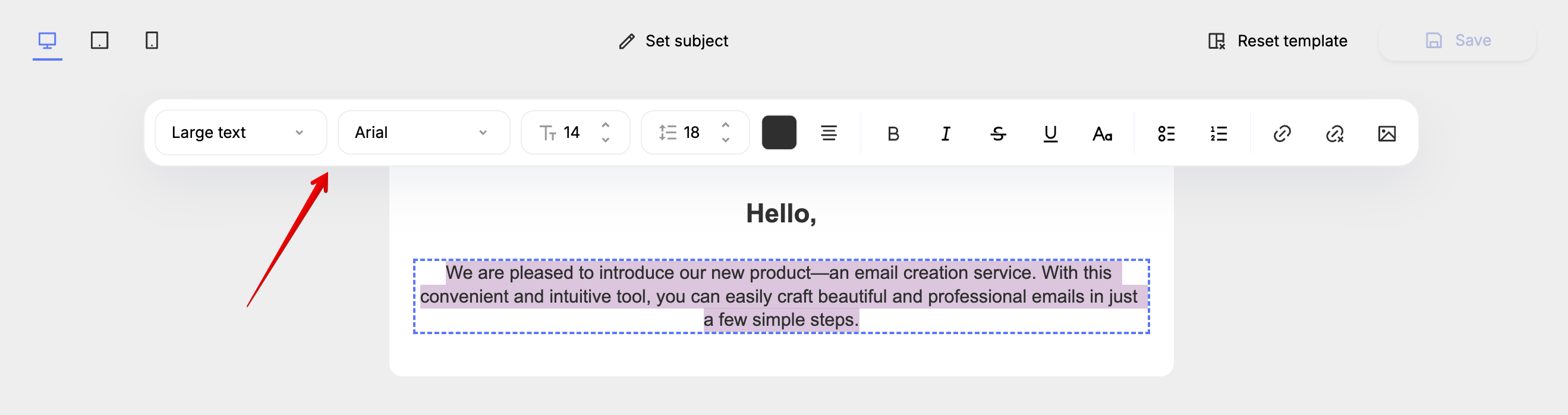The image size is (1568, 415).
Task: Reset the email template
Action: 1277,41
